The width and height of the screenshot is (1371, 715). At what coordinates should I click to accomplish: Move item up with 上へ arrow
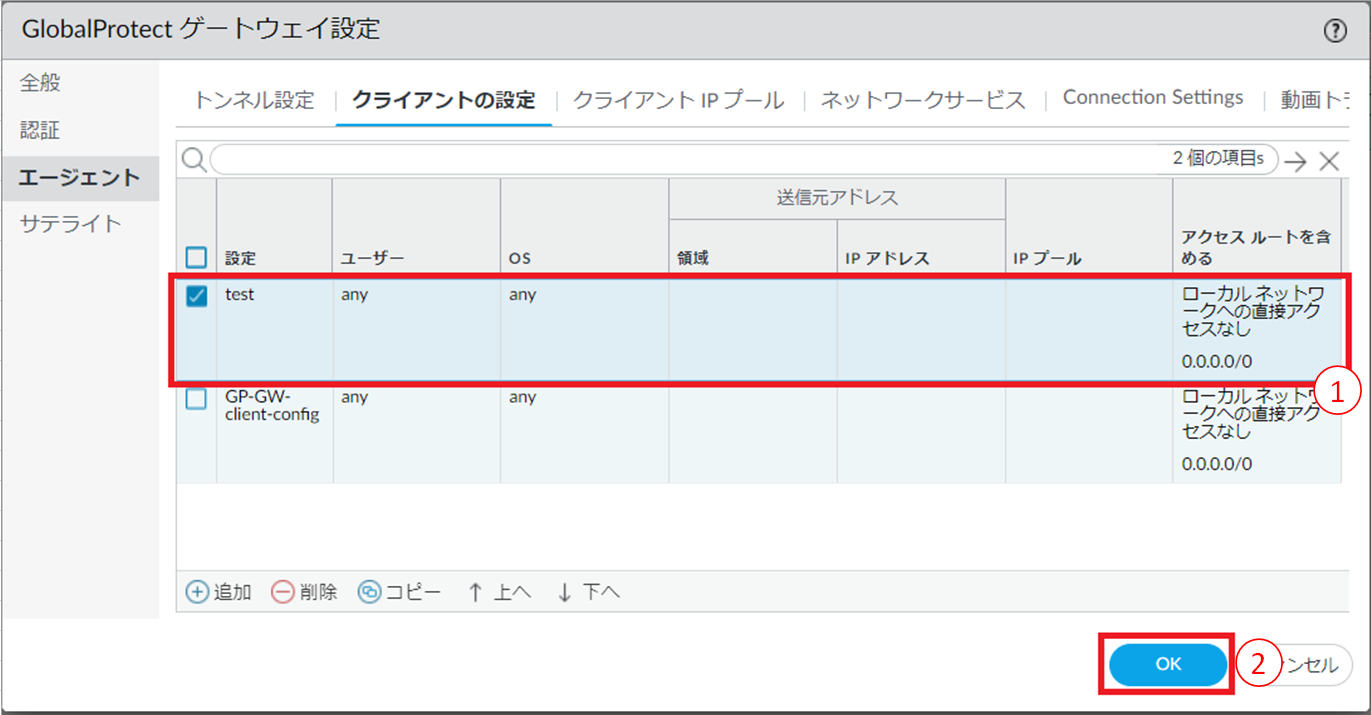click(x=476, y=592)
